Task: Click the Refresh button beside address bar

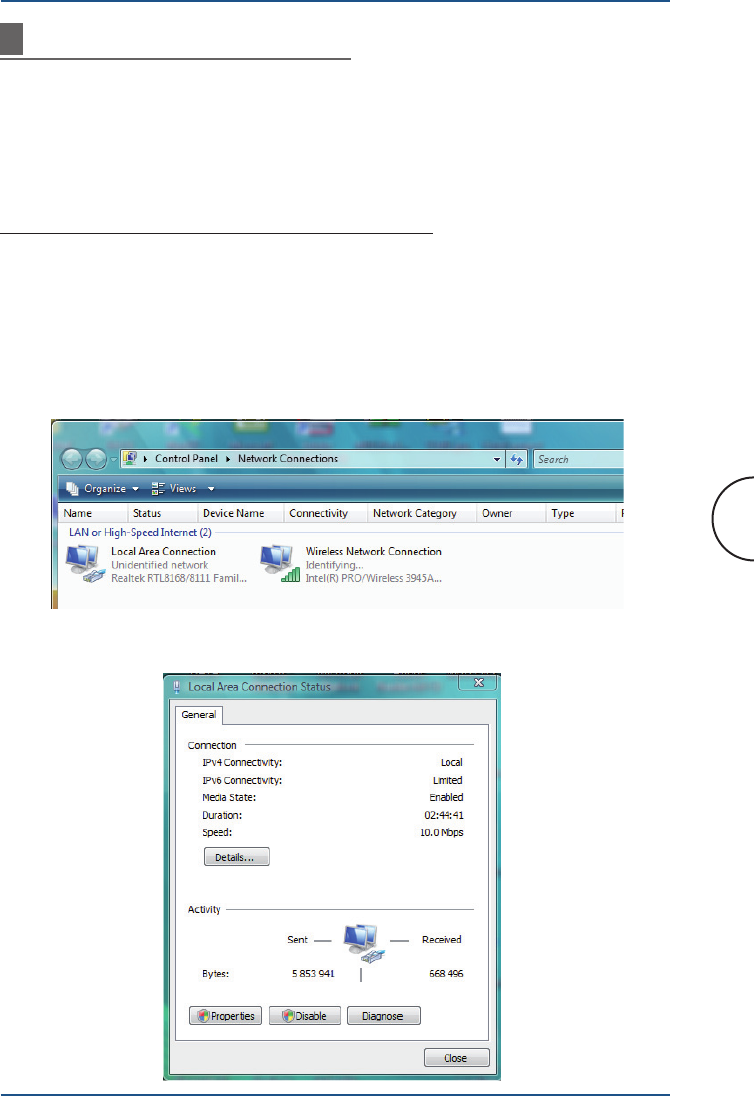Action: tap(516, 459)
